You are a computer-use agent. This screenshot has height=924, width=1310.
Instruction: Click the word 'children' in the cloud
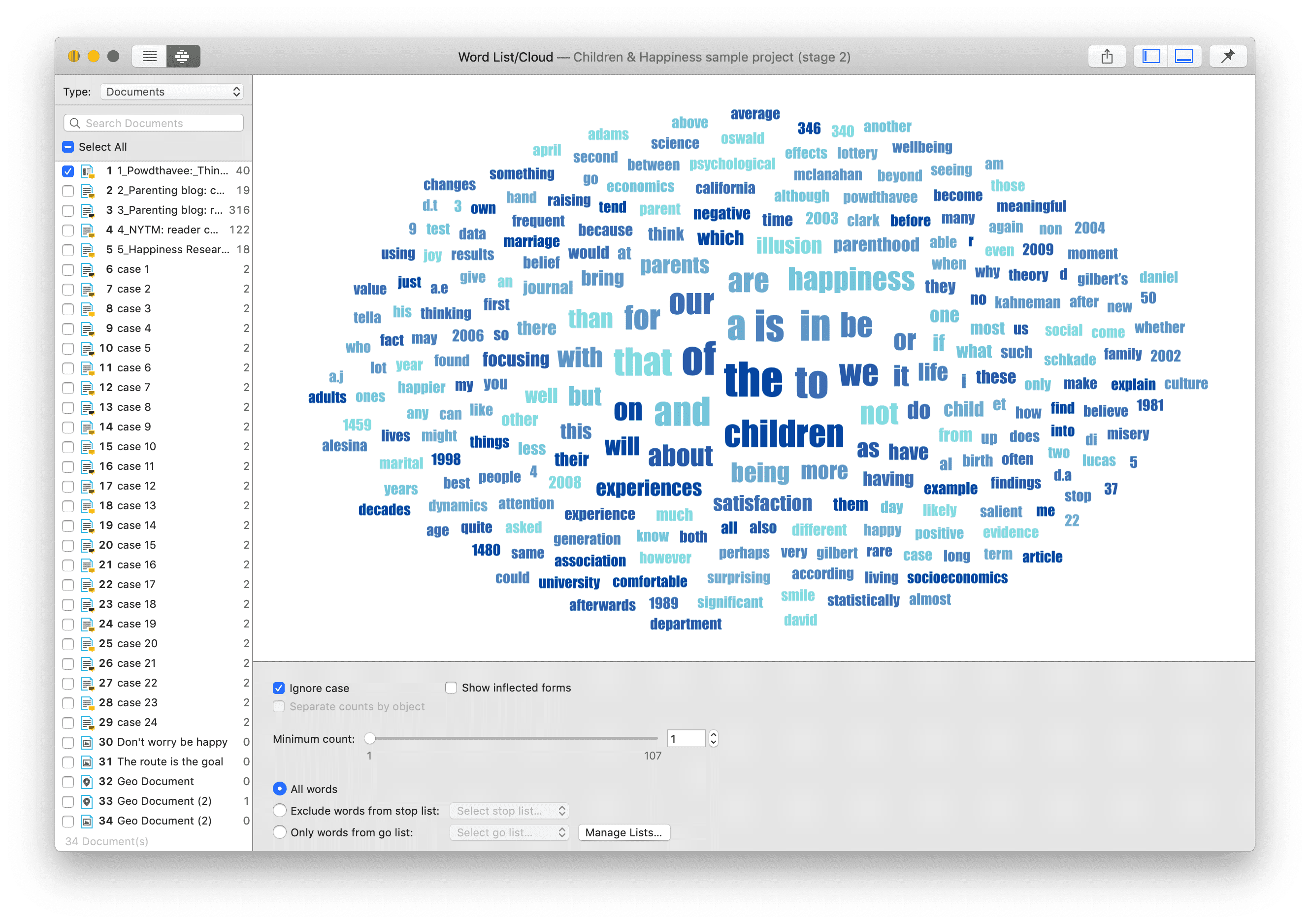784,434
